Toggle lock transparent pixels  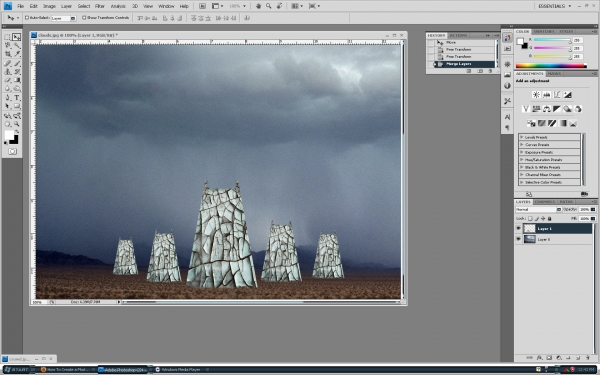[530, 218]
